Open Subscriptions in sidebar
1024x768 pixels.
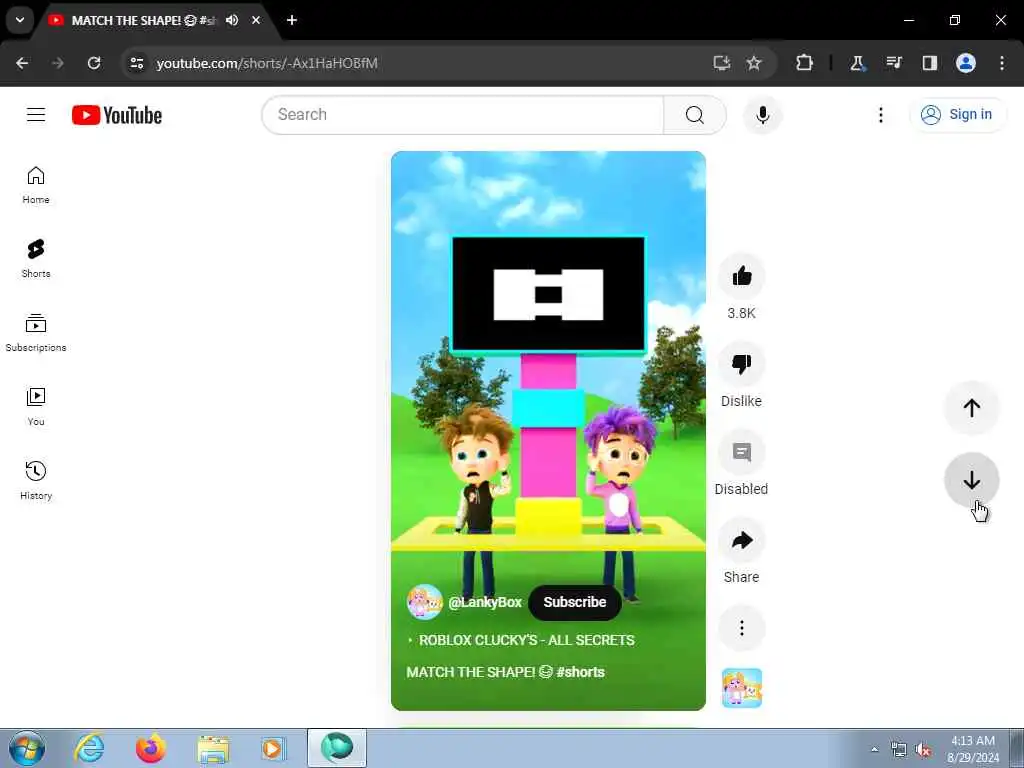(x=36, y=333)
